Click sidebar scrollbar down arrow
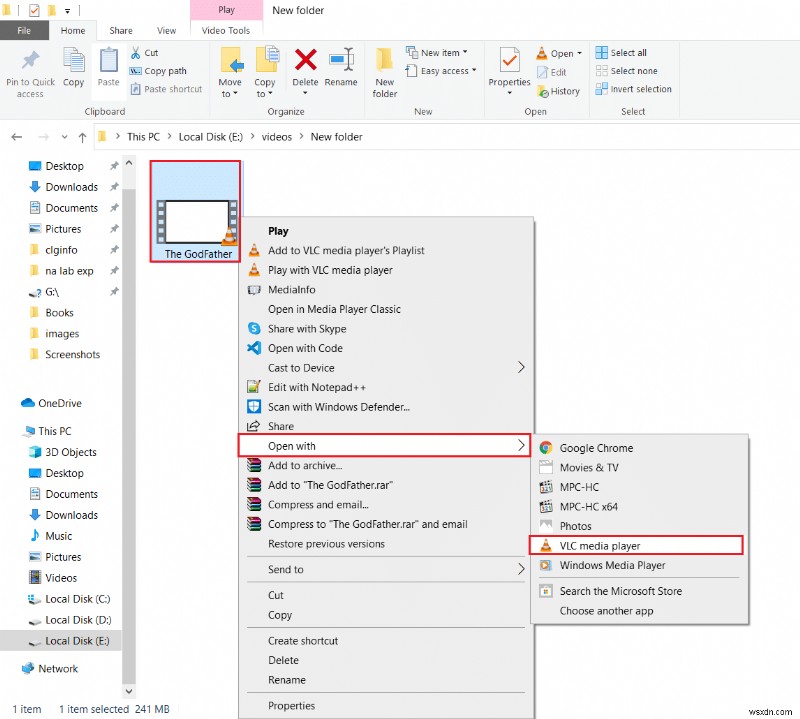This screenshot has height=719, width=800. click(x=129, y=691)
